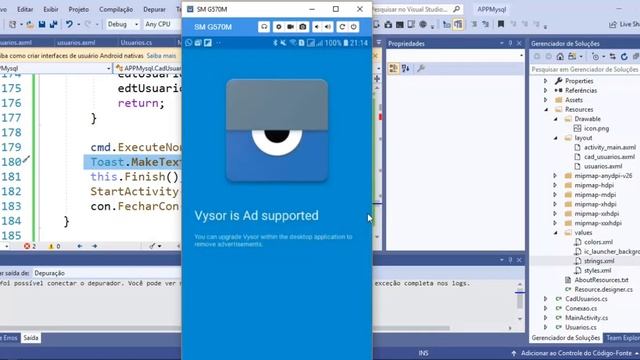The width and height of the screenshot is (640, 360).
Task: Undo the last edit in Visual Studio
Action: pyautogui.click(x=69, y=24)
